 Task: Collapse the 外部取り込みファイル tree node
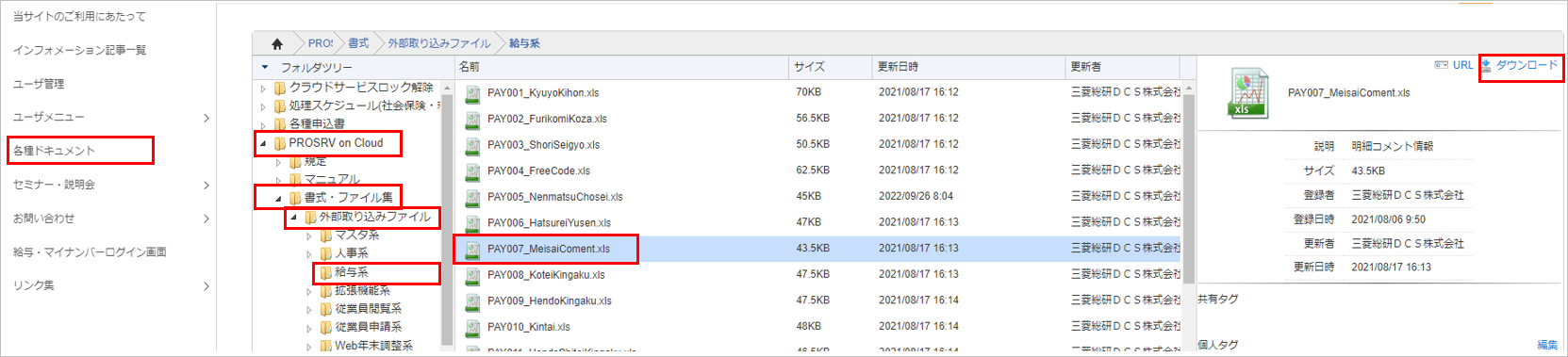pyautogui.click(x=293, y=217)
